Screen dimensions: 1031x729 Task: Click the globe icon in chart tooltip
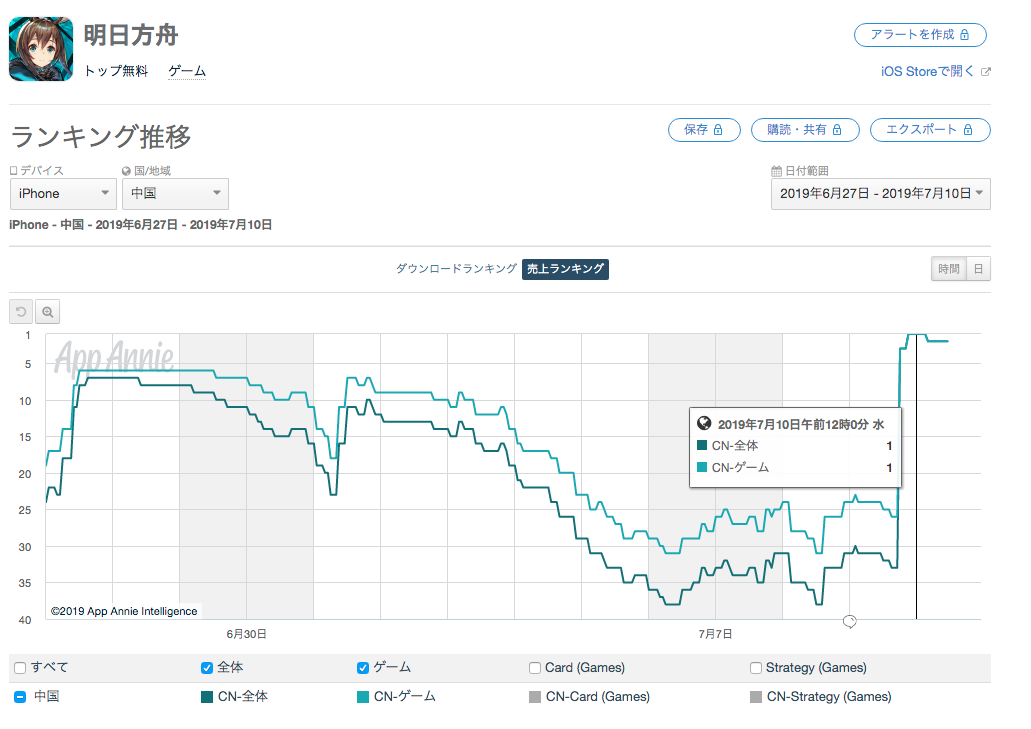pos(704,423)
